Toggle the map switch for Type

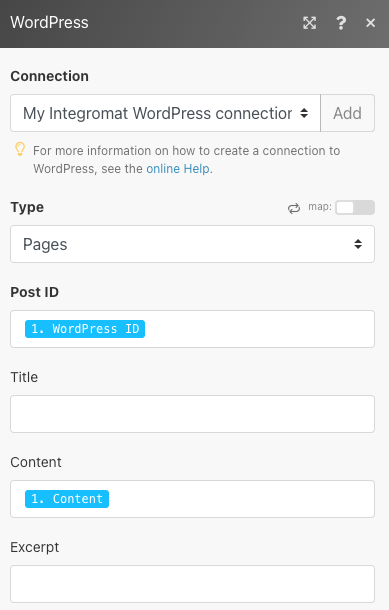[x=355, y=207]
